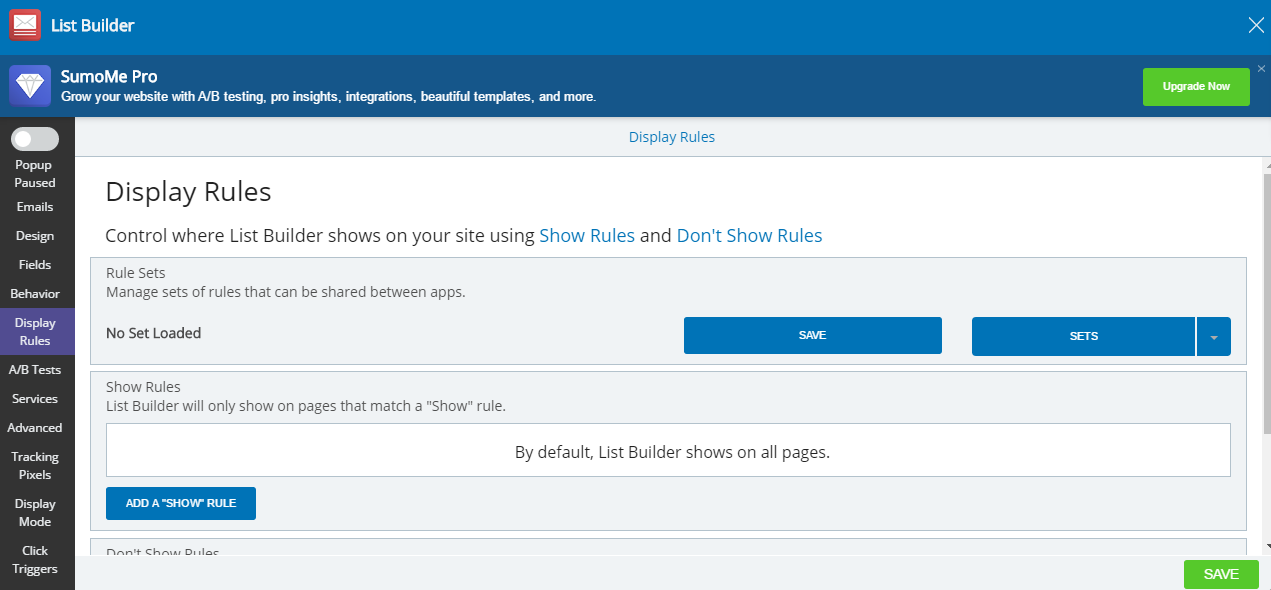Click the Display Rules page heading

[x=188, y=192]
